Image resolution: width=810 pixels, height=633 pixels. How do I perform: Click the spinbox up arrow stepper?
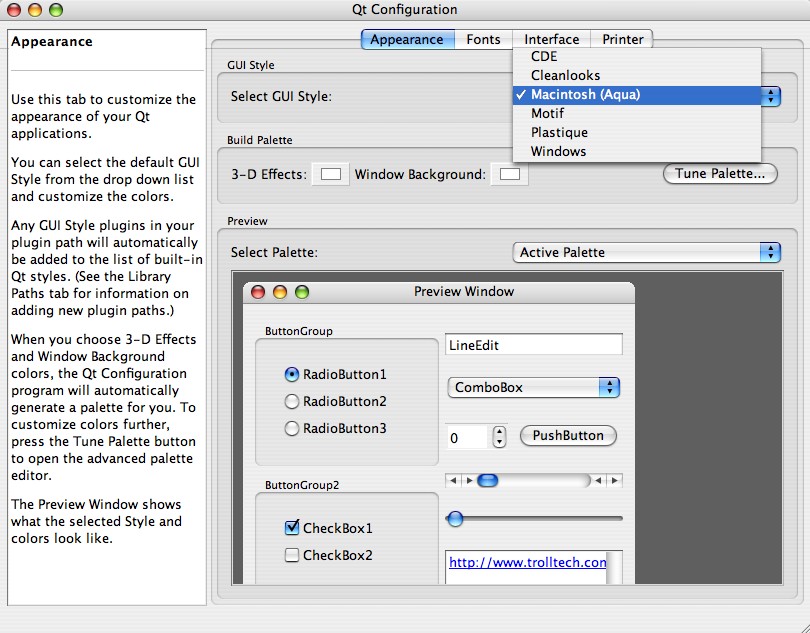pyautogui.click(x=499, y=431)
